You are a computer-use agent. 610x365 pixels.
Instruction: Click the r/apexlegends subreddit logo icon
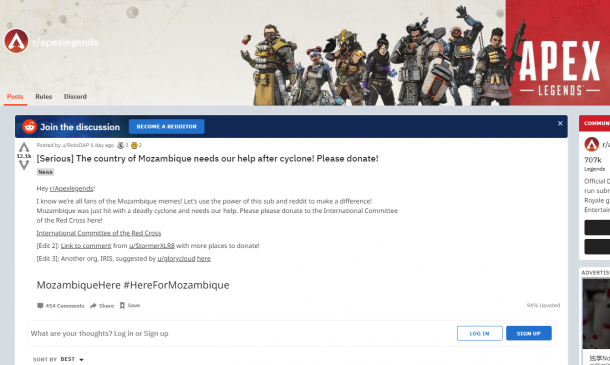(x=16, y=41)
